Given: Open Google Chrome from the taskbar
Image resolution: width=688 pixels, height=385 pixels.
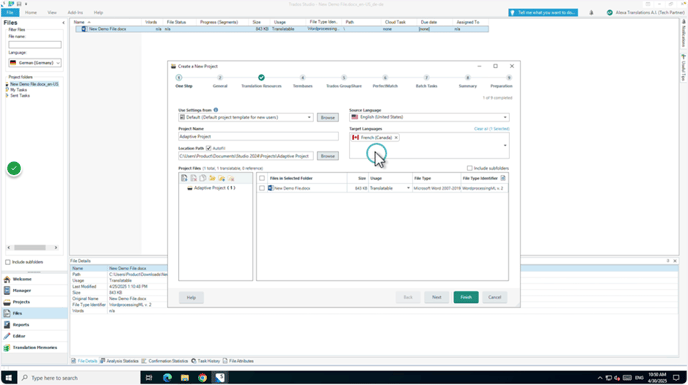Looking at the screenshot, I should point(202,378).
